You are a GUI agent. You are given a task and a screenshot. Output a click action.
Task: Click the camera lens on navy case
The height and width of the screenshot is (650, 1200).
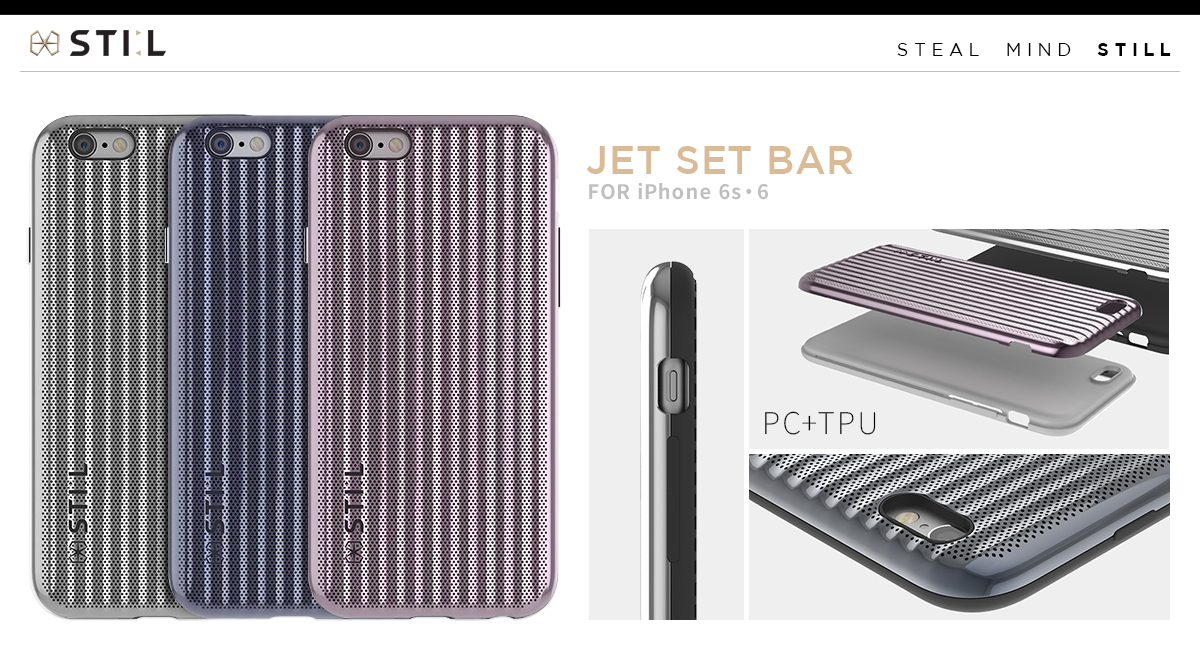(x=222, y=145)
